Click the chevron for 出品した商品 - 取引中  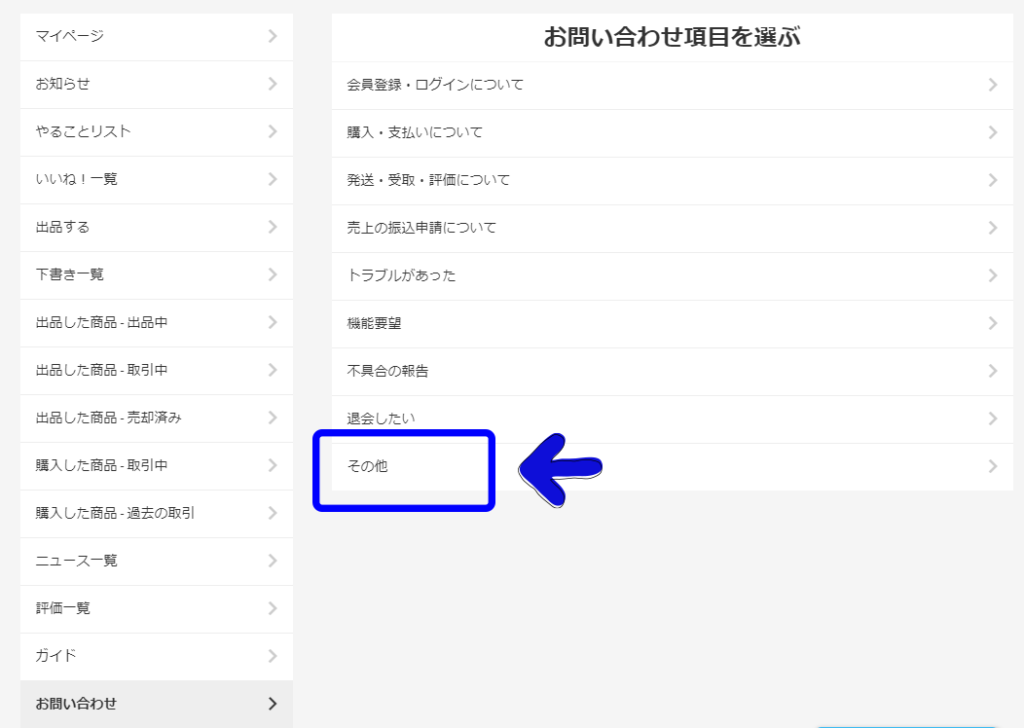[272, 370]
